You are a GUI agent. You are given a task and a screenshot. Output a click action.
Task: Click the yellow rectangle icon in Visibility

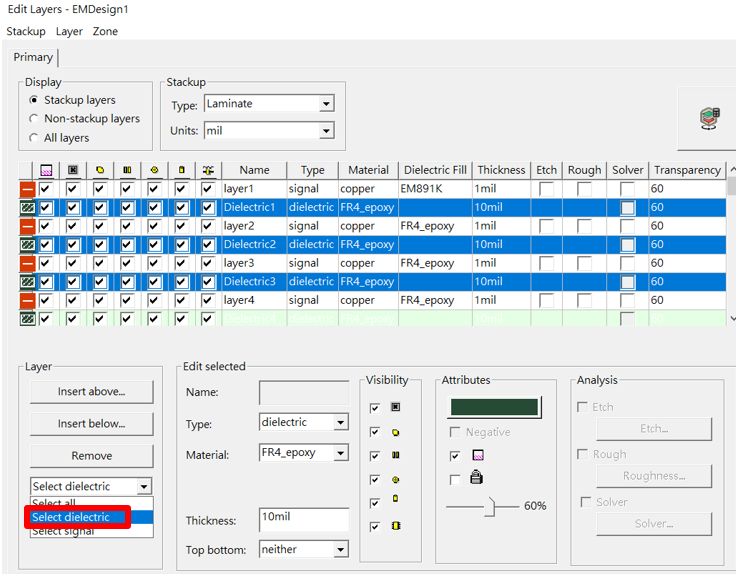point(396,498)
